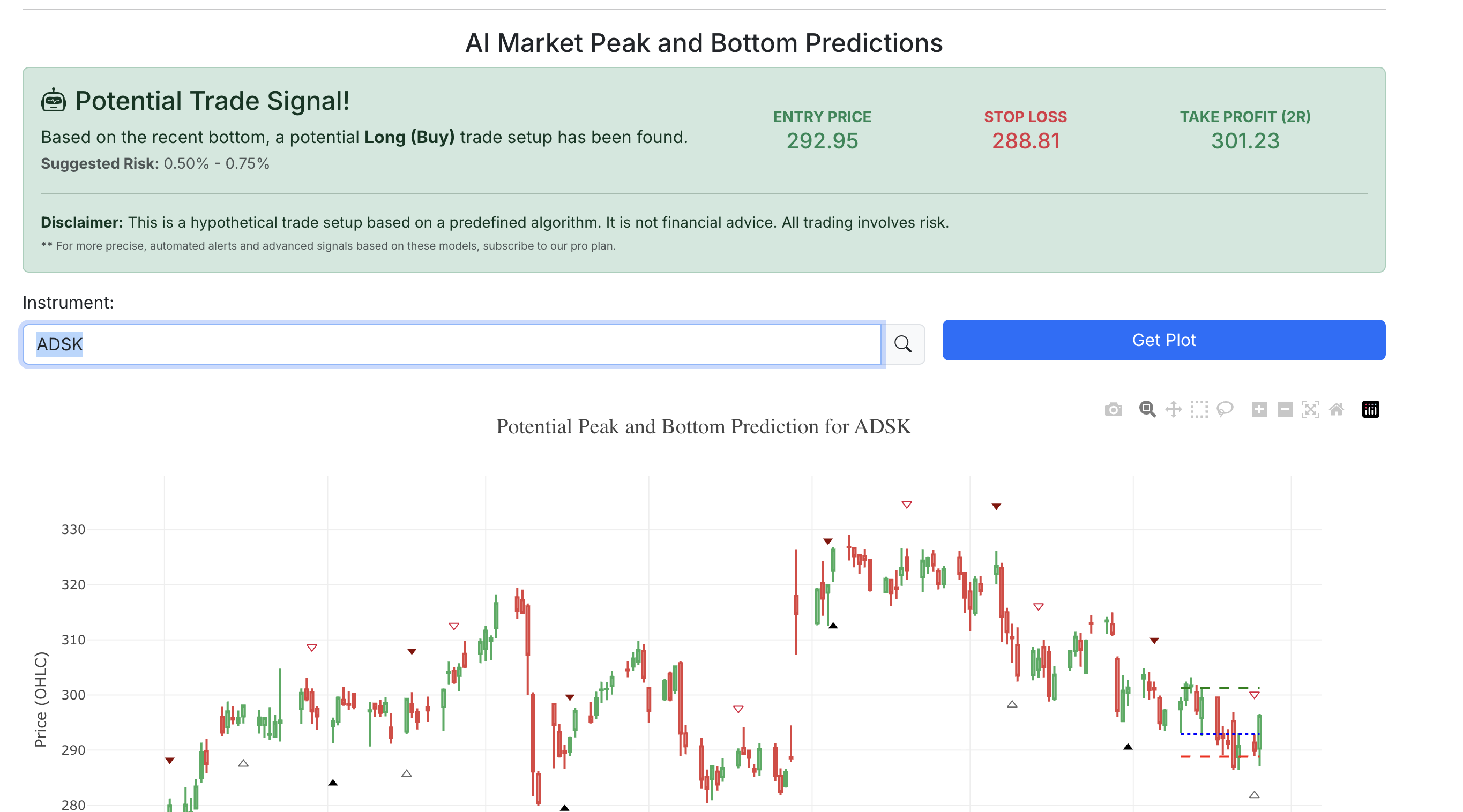Click the 288.81 stop loss value
Image resolution: width=1463 pixels, height=812 pixels.
tap(1026, 141)
